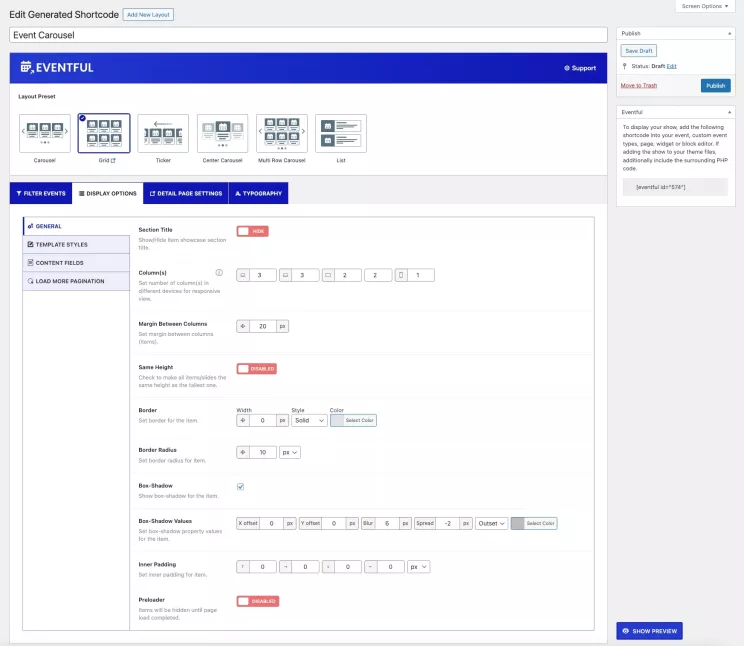
Task: Switch to the Filter Events tab
Action: click(x=40, y=193)
